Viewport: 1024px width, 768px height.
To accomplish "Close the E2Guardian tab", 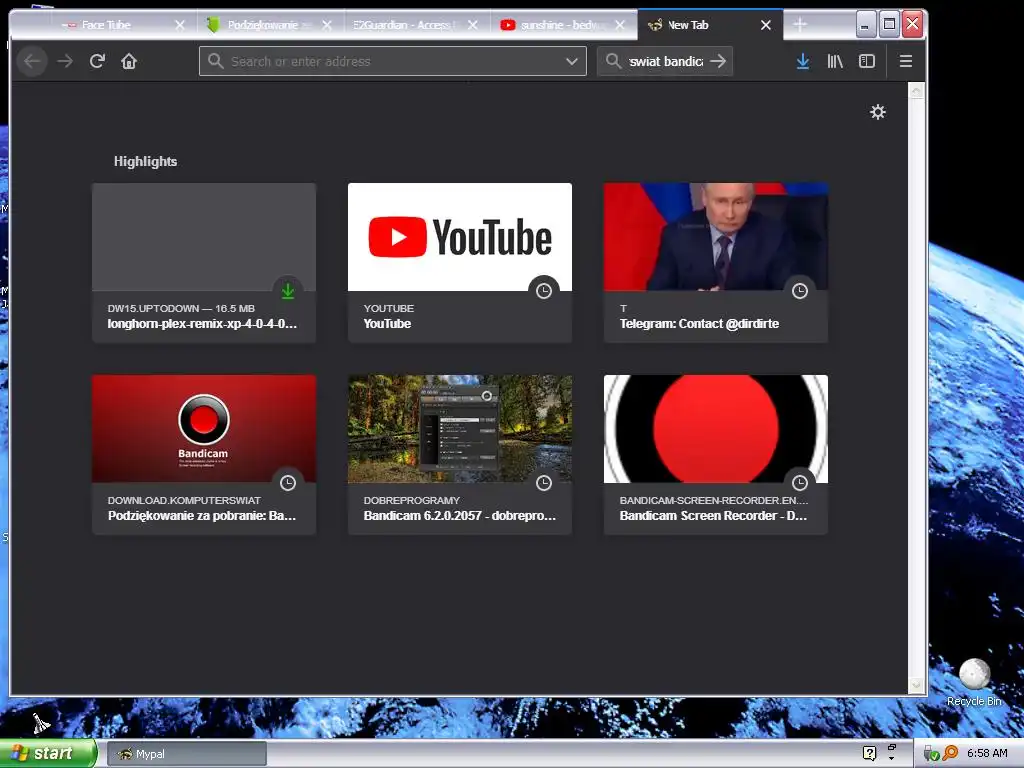I will tap(473, 25).
